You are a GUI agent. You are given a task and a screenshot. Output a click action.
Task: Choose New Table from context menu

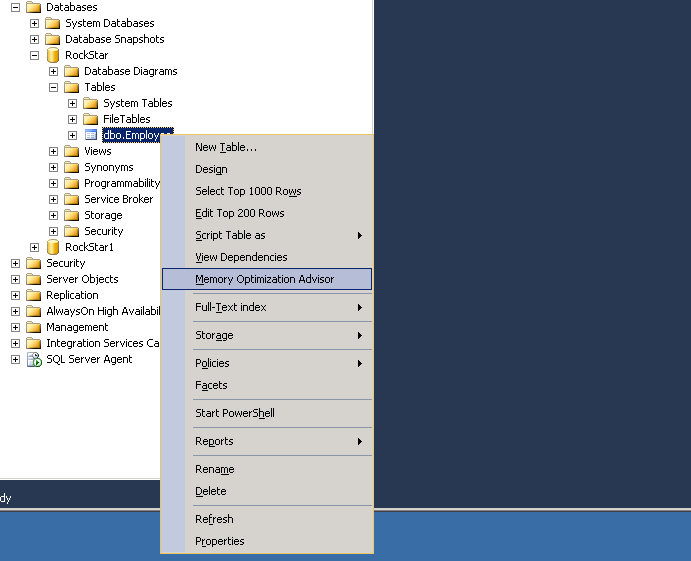(226, 147)
